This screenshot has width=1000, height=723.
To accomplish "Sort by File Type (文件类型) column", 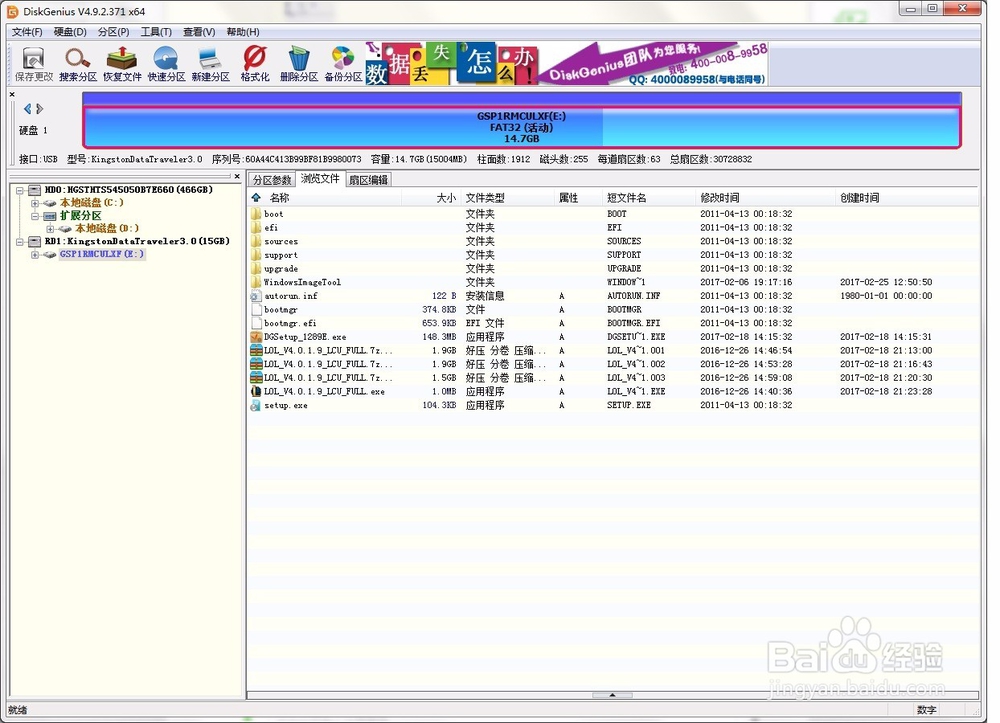I will (x=508, y=198).
